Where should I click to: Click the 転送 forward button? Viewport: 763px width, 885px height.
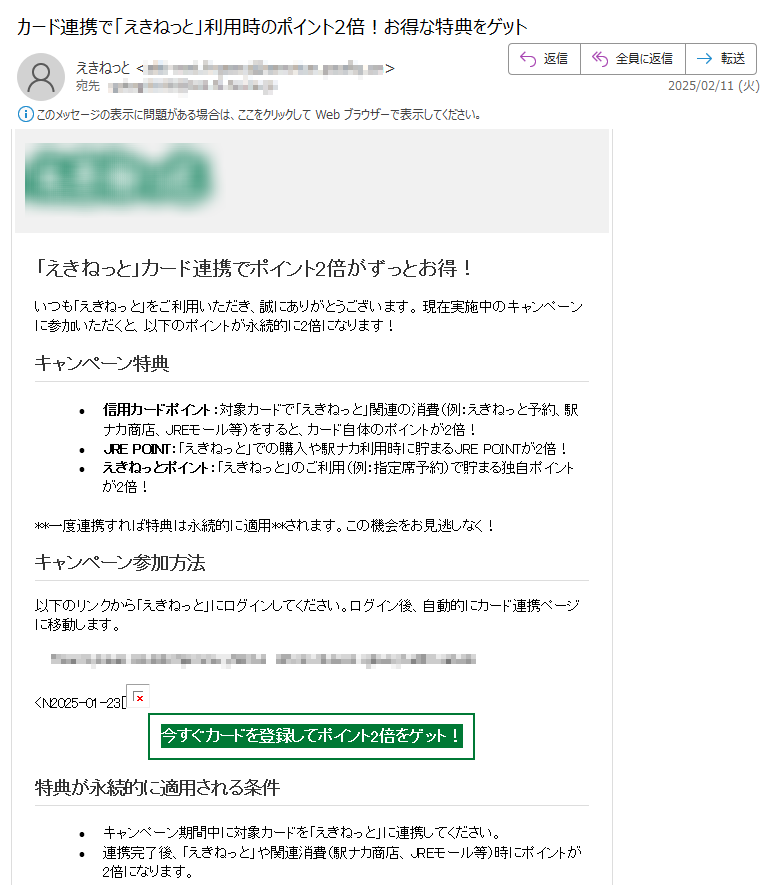(x=721, y=59)
